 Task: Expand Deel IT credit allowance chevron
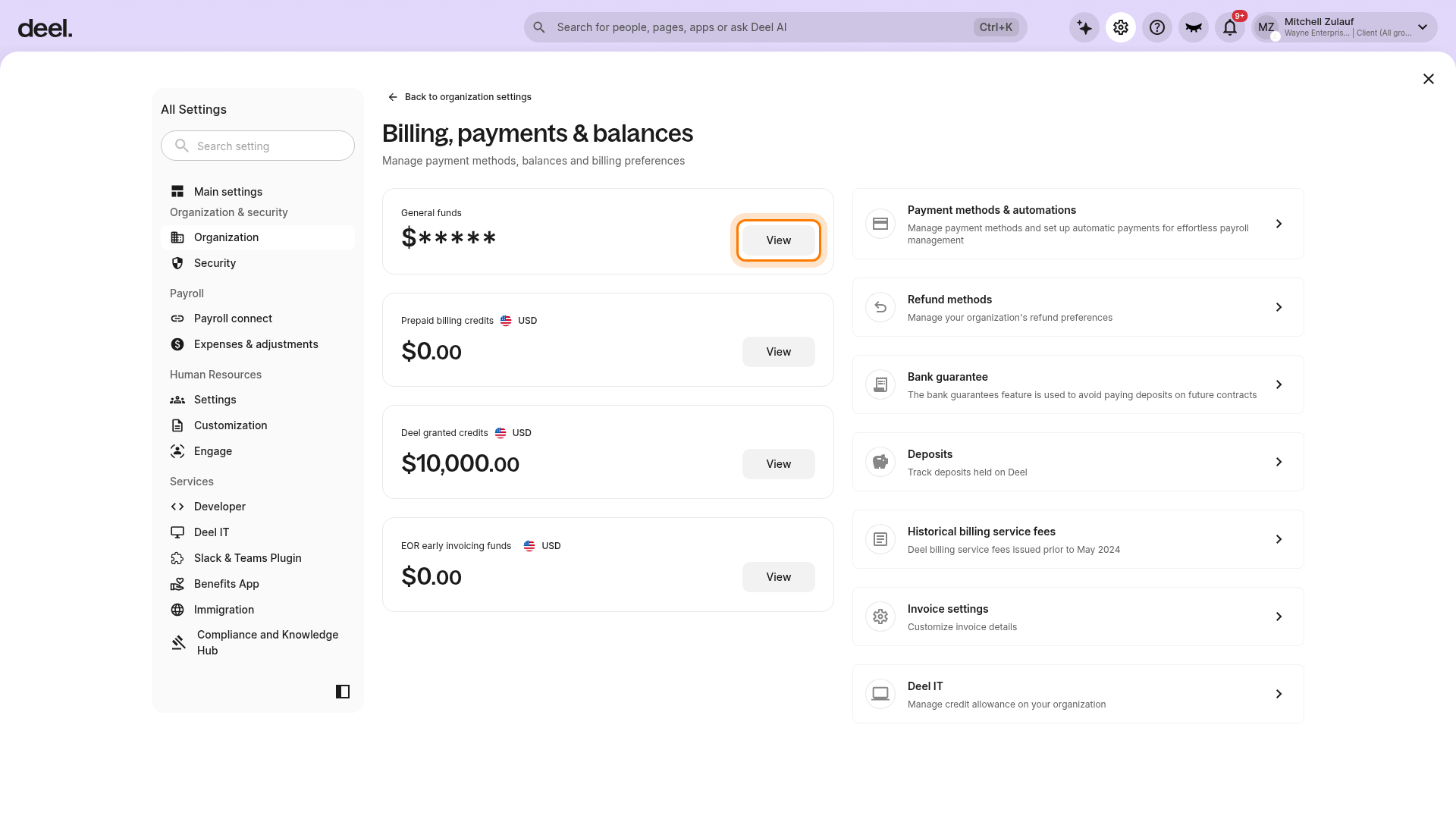[x=1279, y=694]
